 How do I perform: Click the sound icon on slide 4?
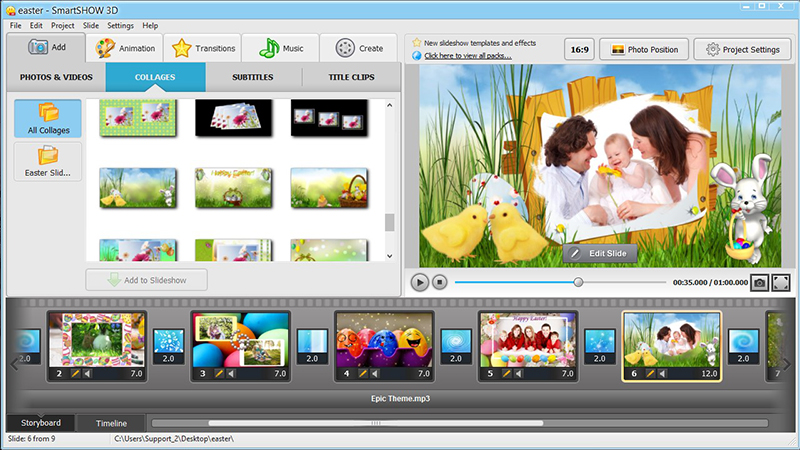tap(375, 373)
